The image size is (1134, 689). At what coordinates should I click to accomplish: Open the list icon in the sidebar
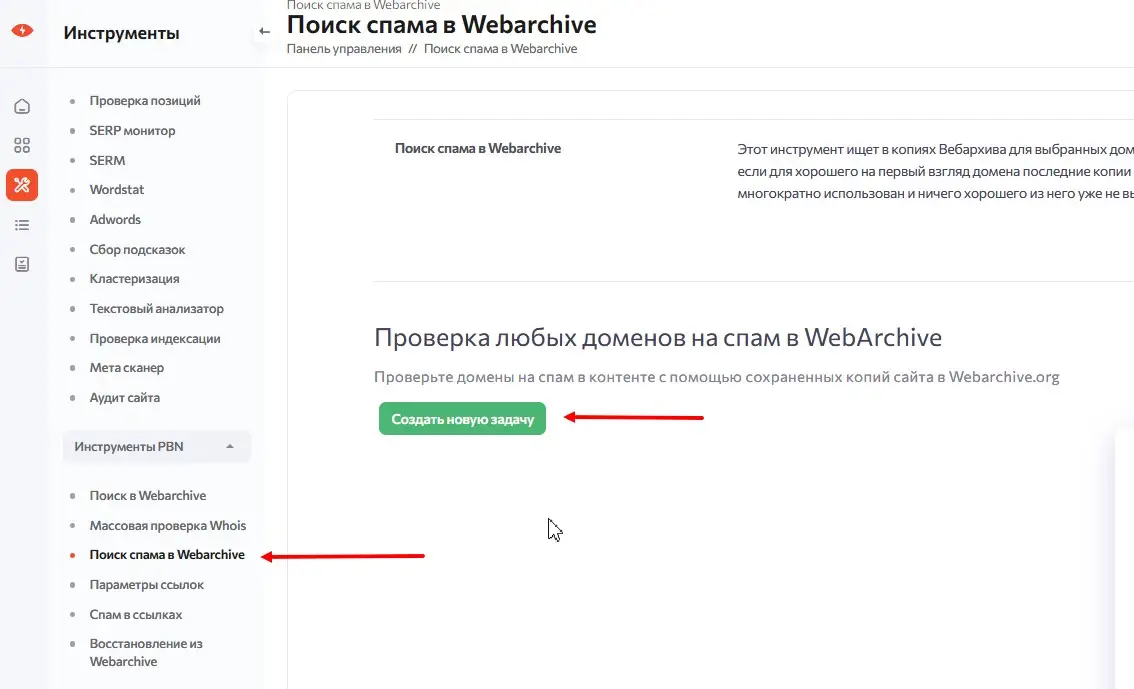click(22, 225)
